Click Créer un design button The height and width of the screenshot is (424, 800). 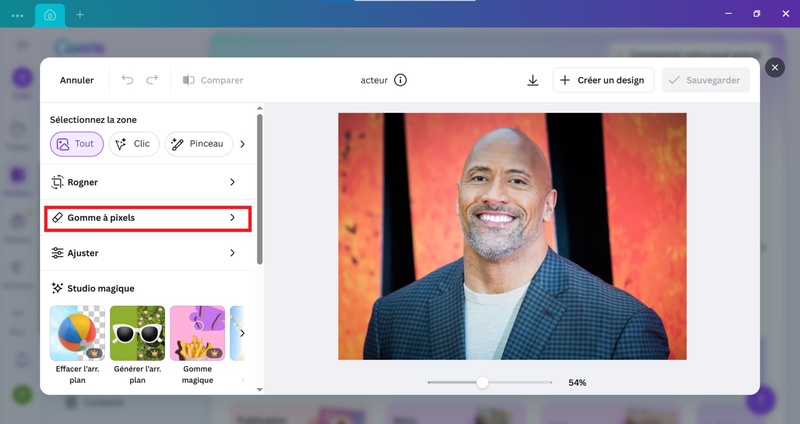603,80
